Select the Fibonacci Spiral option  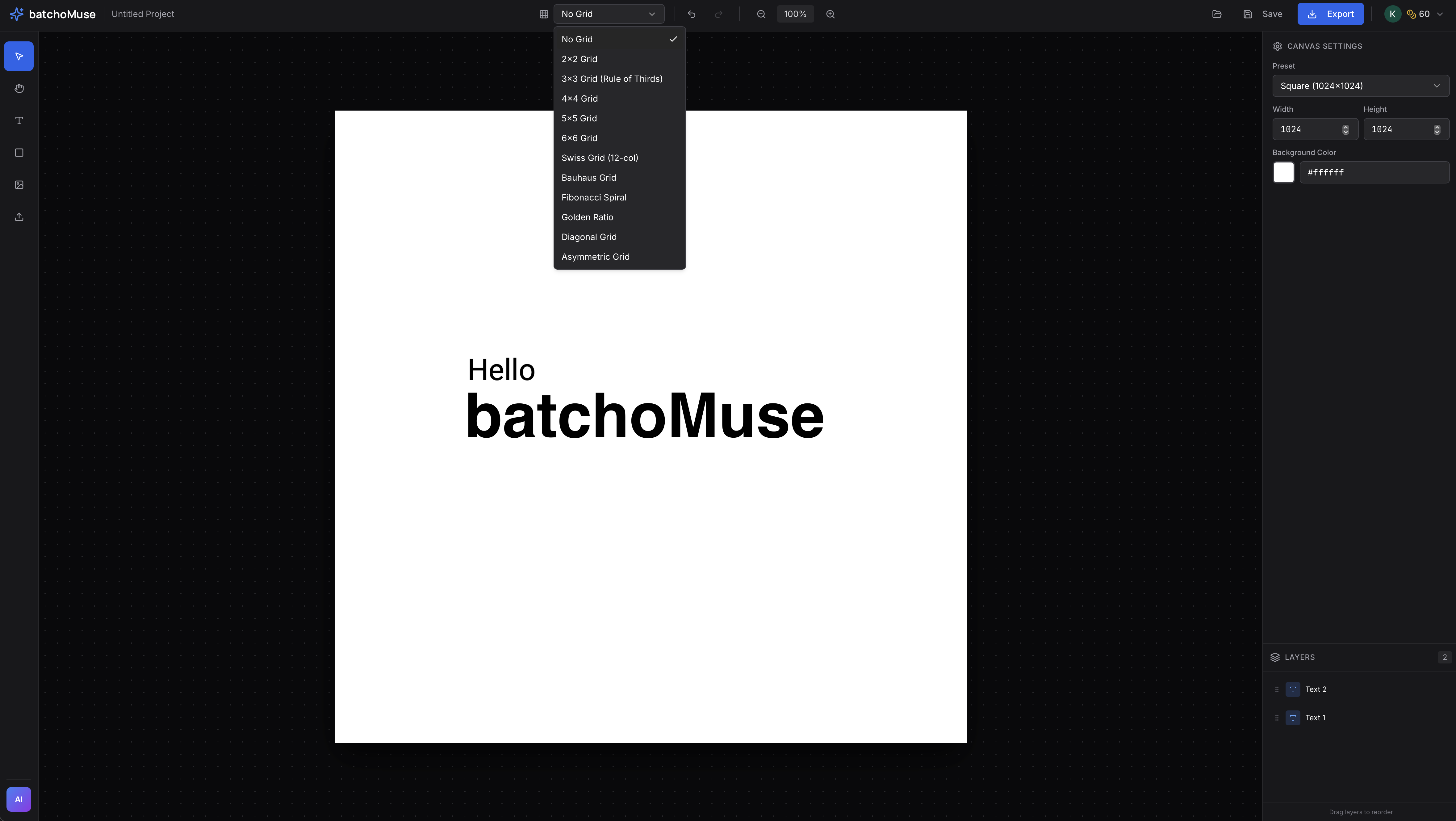pos(593,197)
